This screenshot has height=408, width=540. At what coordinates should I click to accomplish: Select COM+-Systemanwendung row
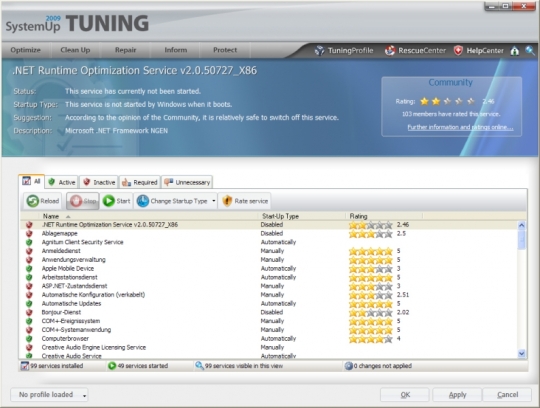(269, 330)
